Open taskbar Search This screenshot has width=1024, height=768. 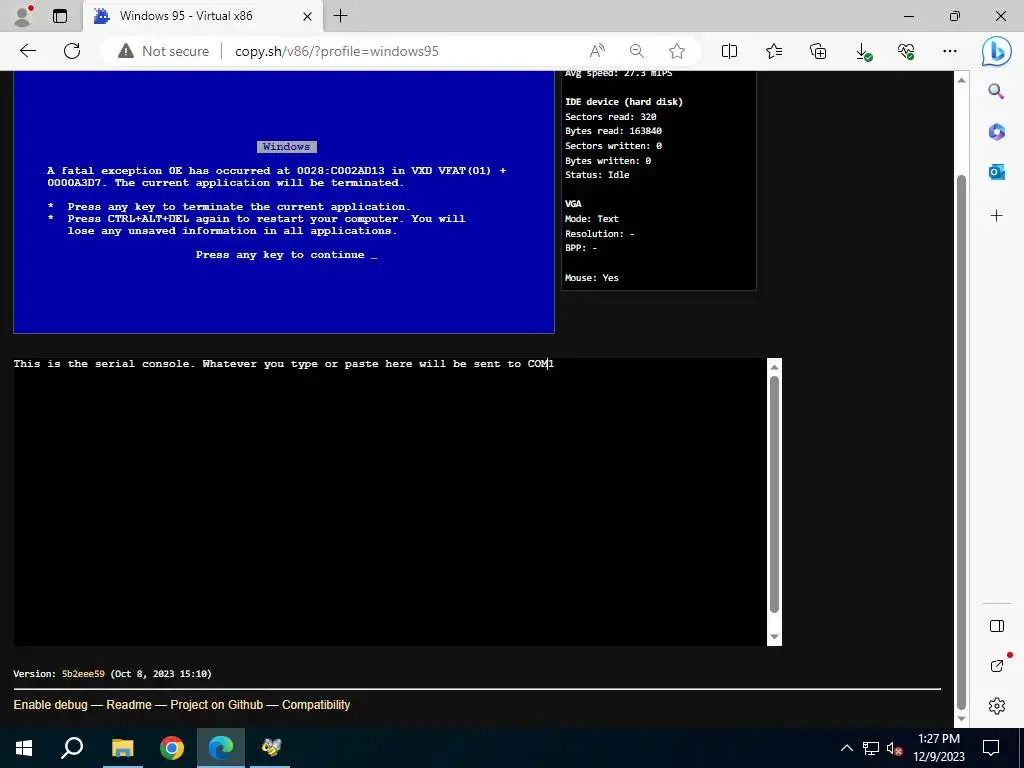[72, 748]
